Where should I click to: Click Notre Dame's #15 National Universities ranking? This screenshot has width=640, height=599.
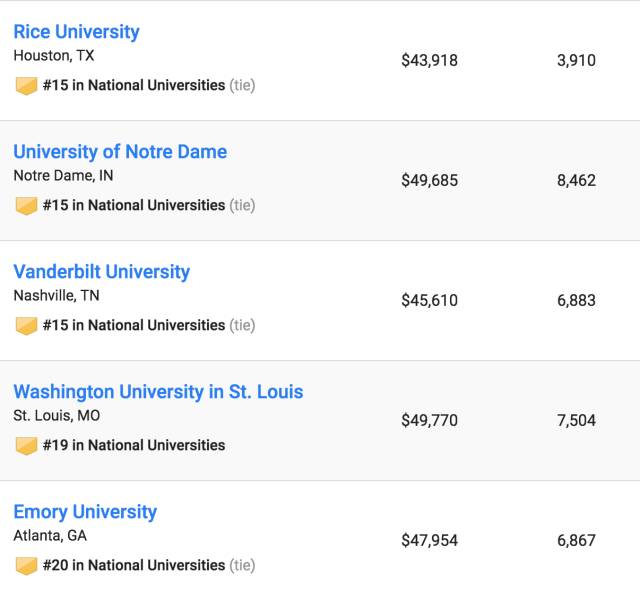point(134,206)
